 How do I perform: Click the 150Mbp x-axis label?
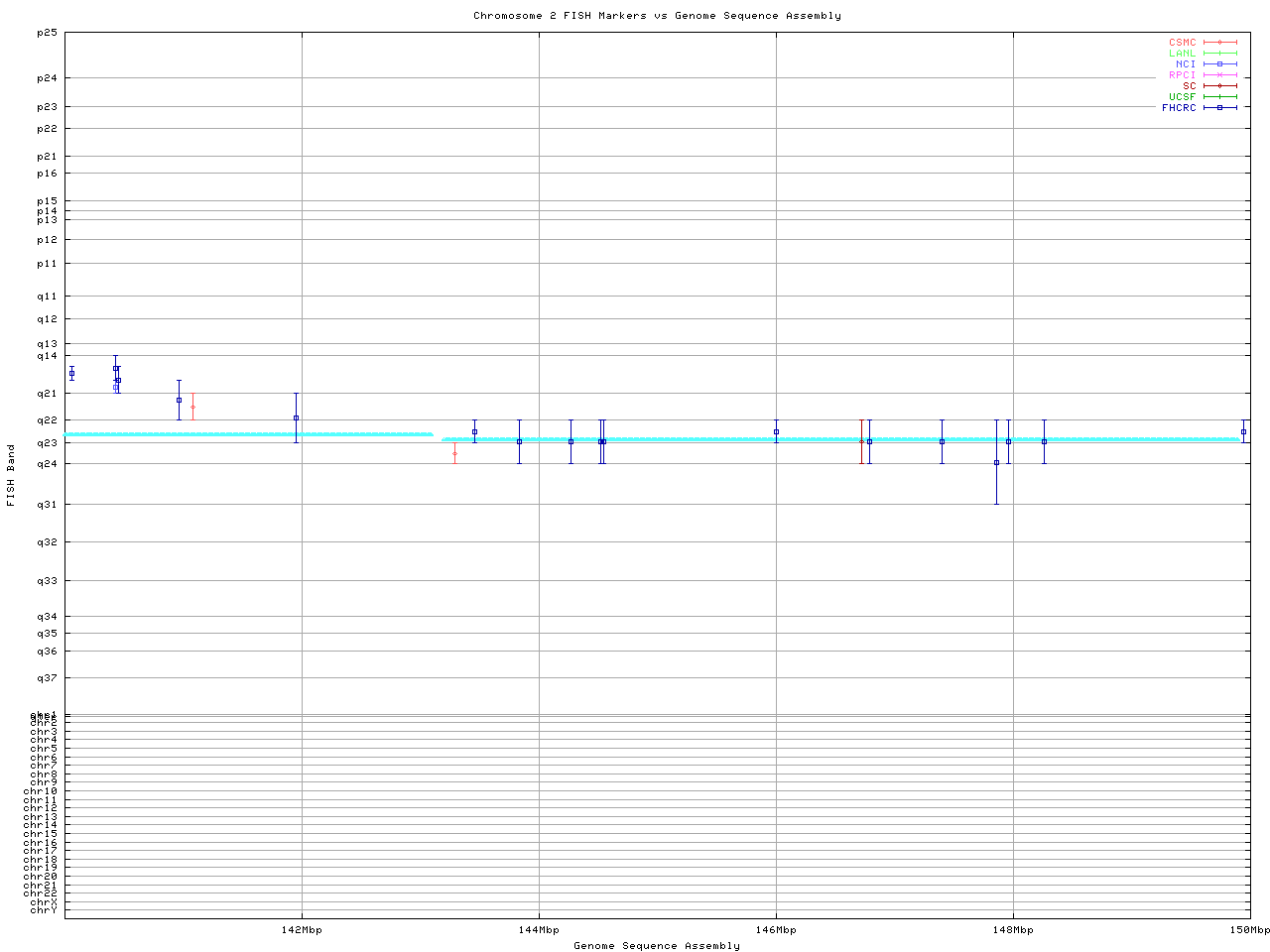pyautogui.click(x=1250, y=930)
